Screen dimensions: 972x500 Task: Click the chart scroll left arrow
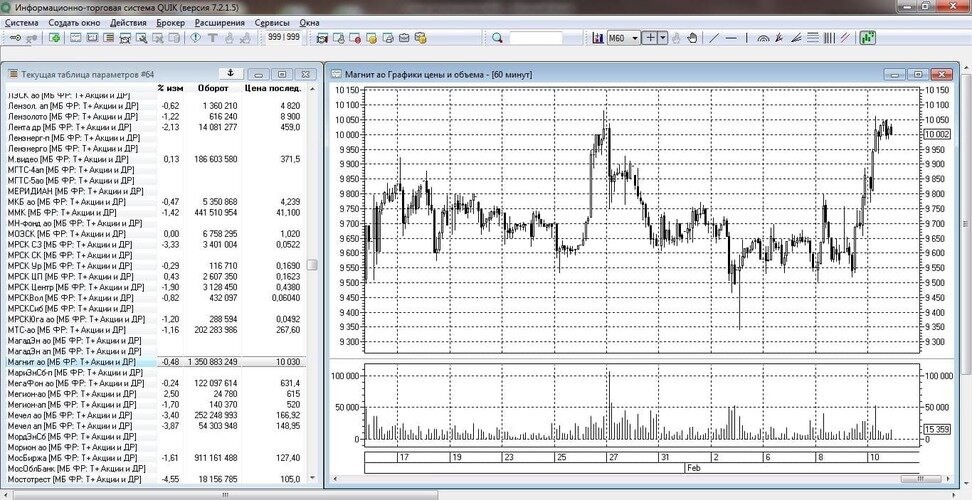[x=336, y=479]
